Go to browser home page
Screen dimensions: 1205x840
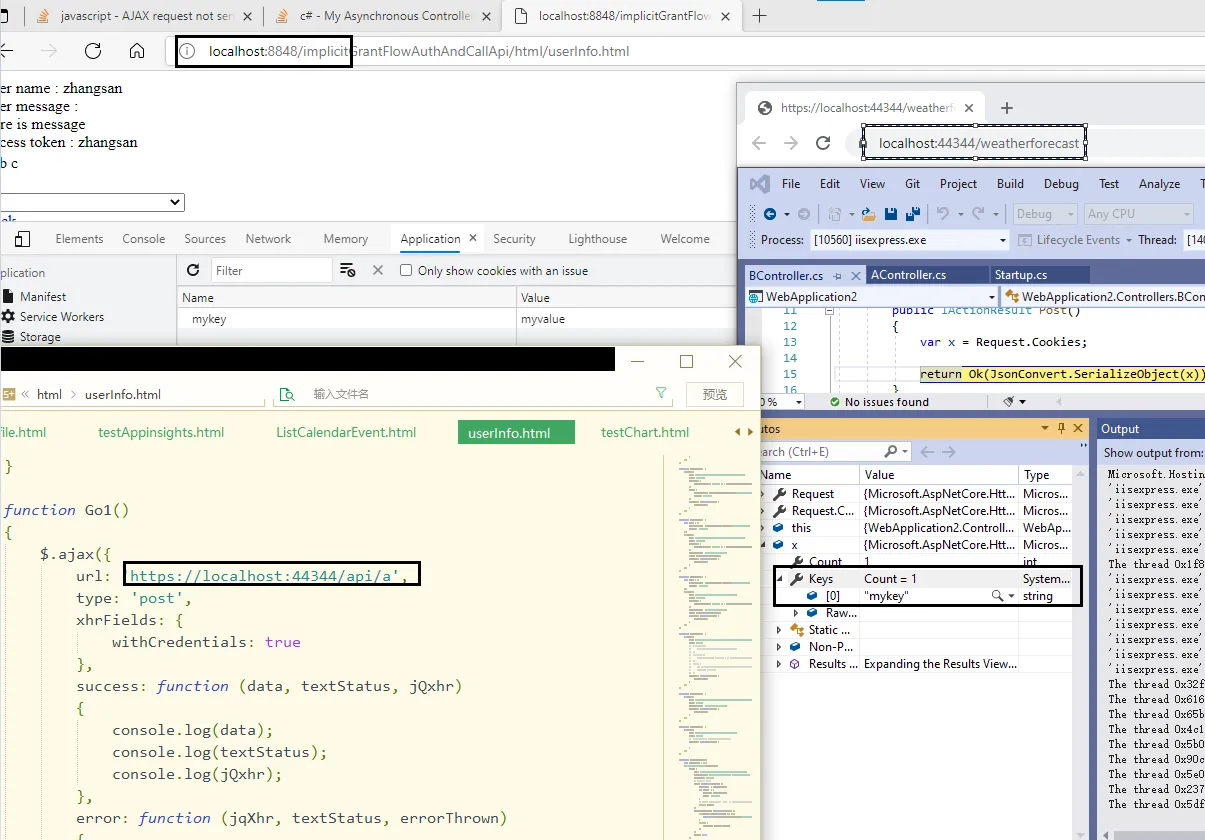coord(137,51)
